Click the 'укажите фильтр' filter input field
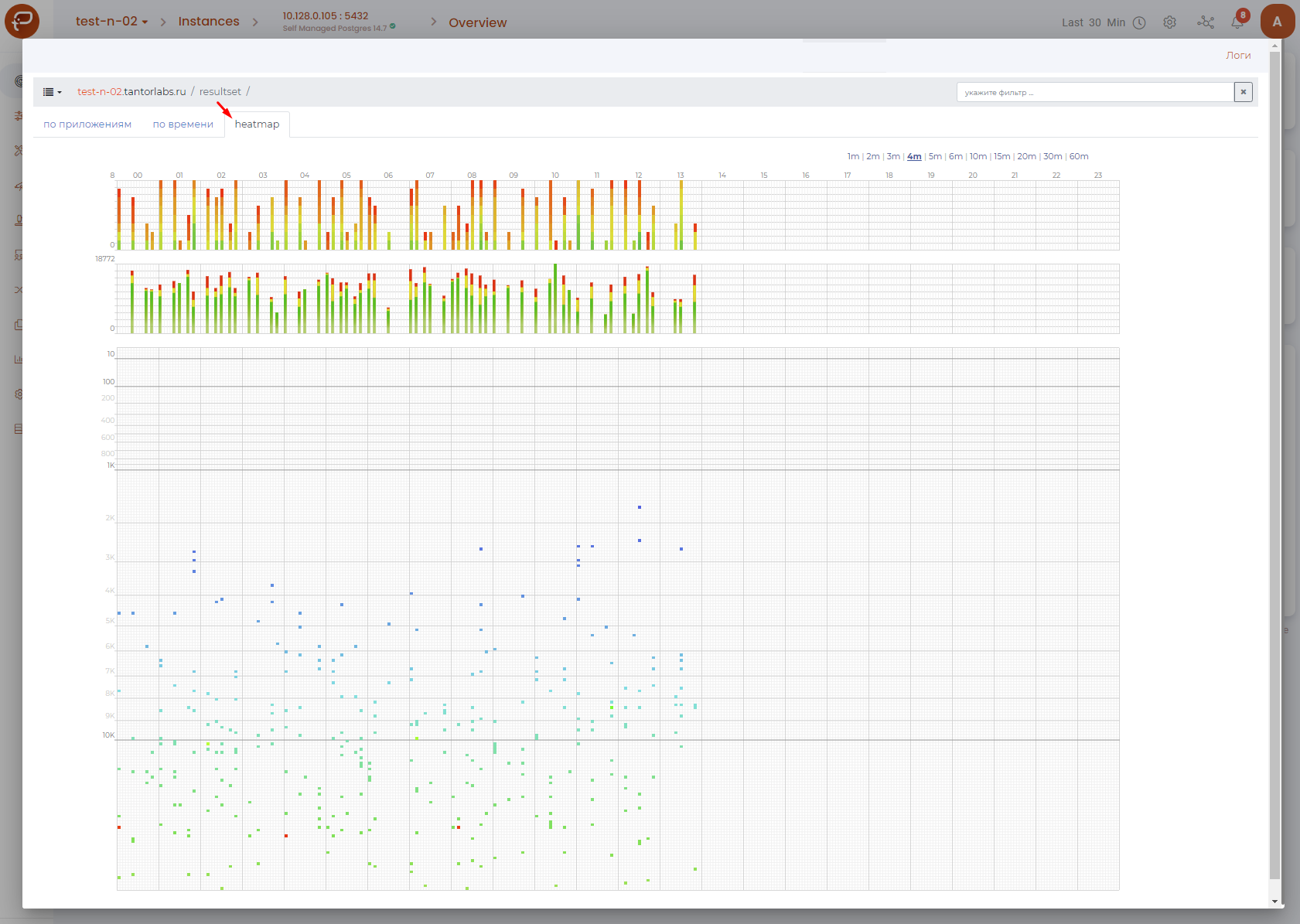This screenshot has height=924, width=1300. tap(1094, 92)
